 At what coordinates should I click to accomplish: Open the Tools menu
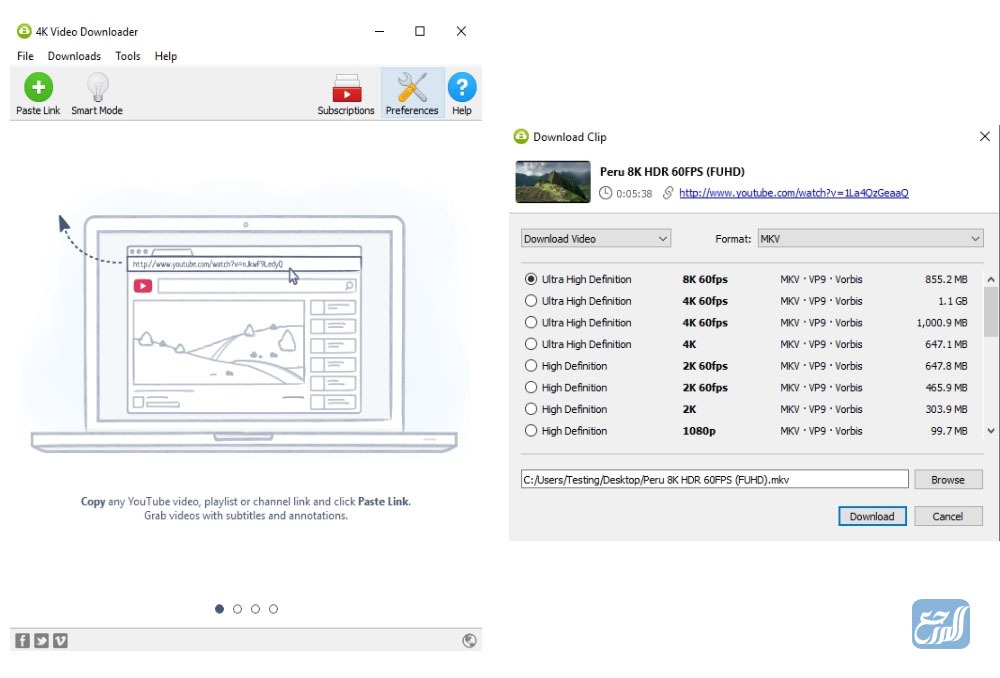pyautogui.click(x=127, y=56)
